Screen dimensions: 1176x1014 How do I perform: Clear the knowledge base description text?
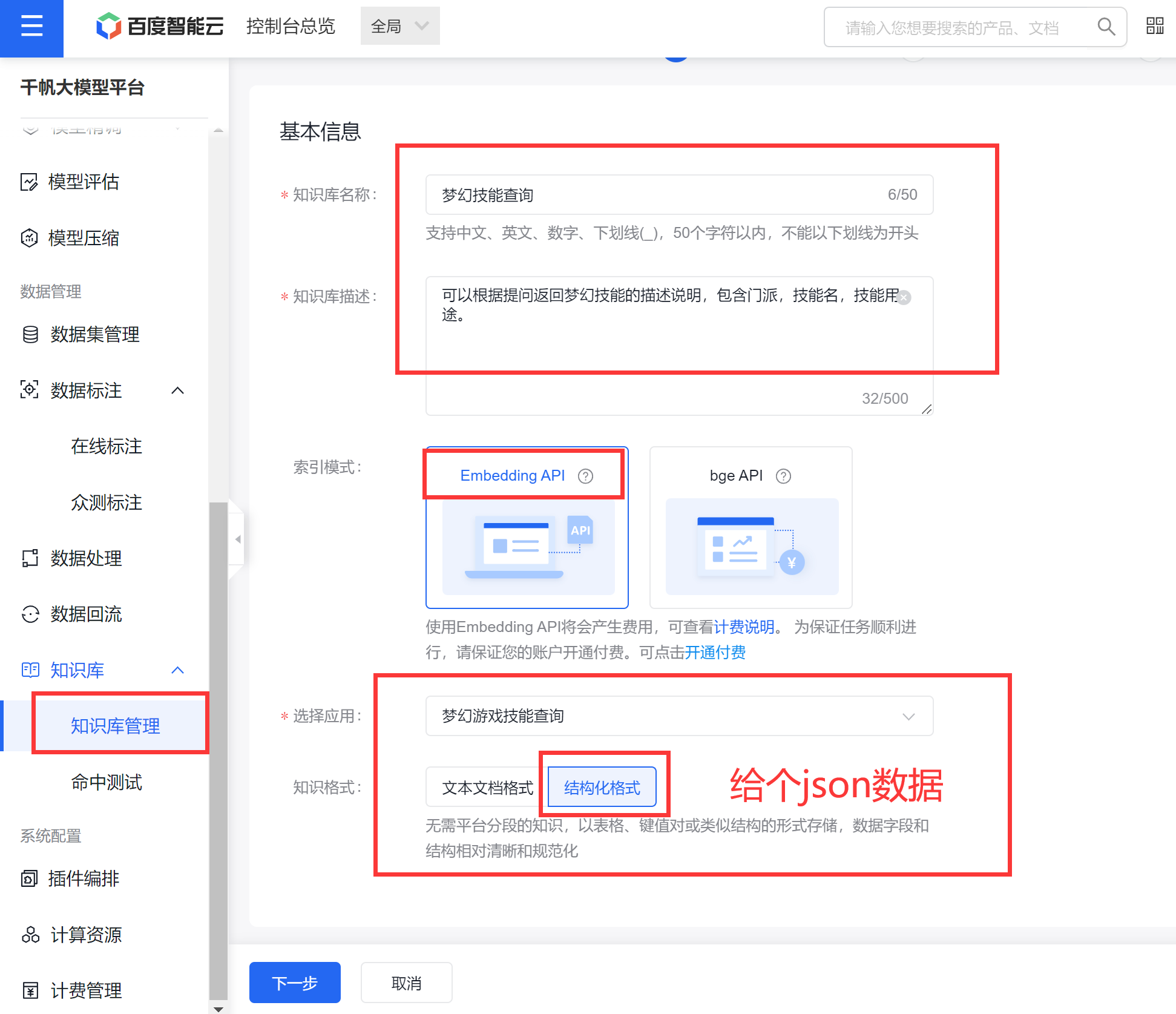(x=904, y=297)
